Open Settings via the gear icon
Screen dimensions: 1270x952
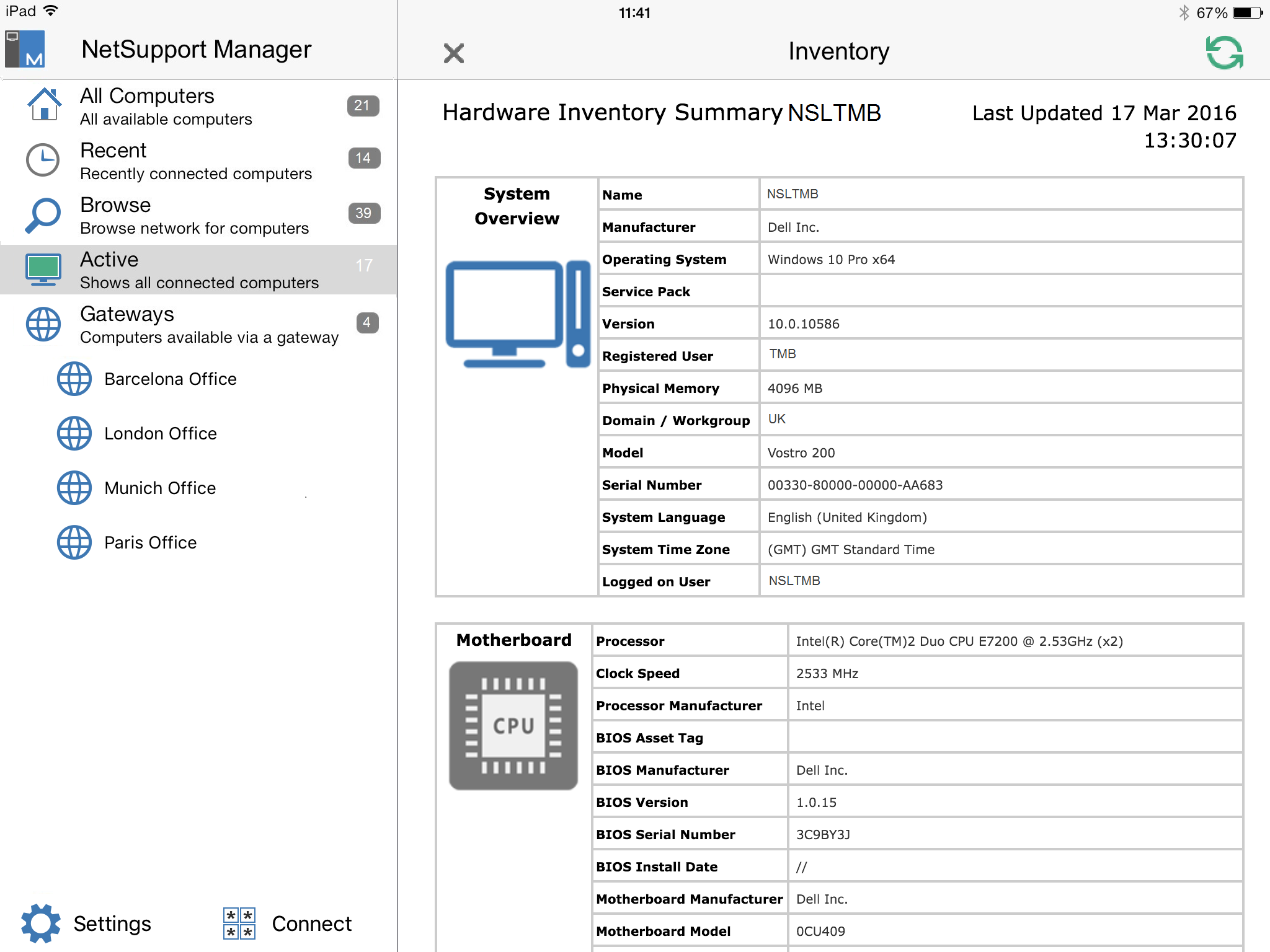point(41,923)
